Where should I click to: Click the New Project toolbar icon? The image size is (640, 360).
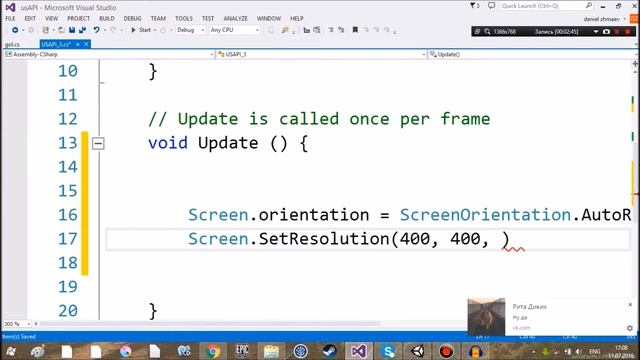(46, 30)
